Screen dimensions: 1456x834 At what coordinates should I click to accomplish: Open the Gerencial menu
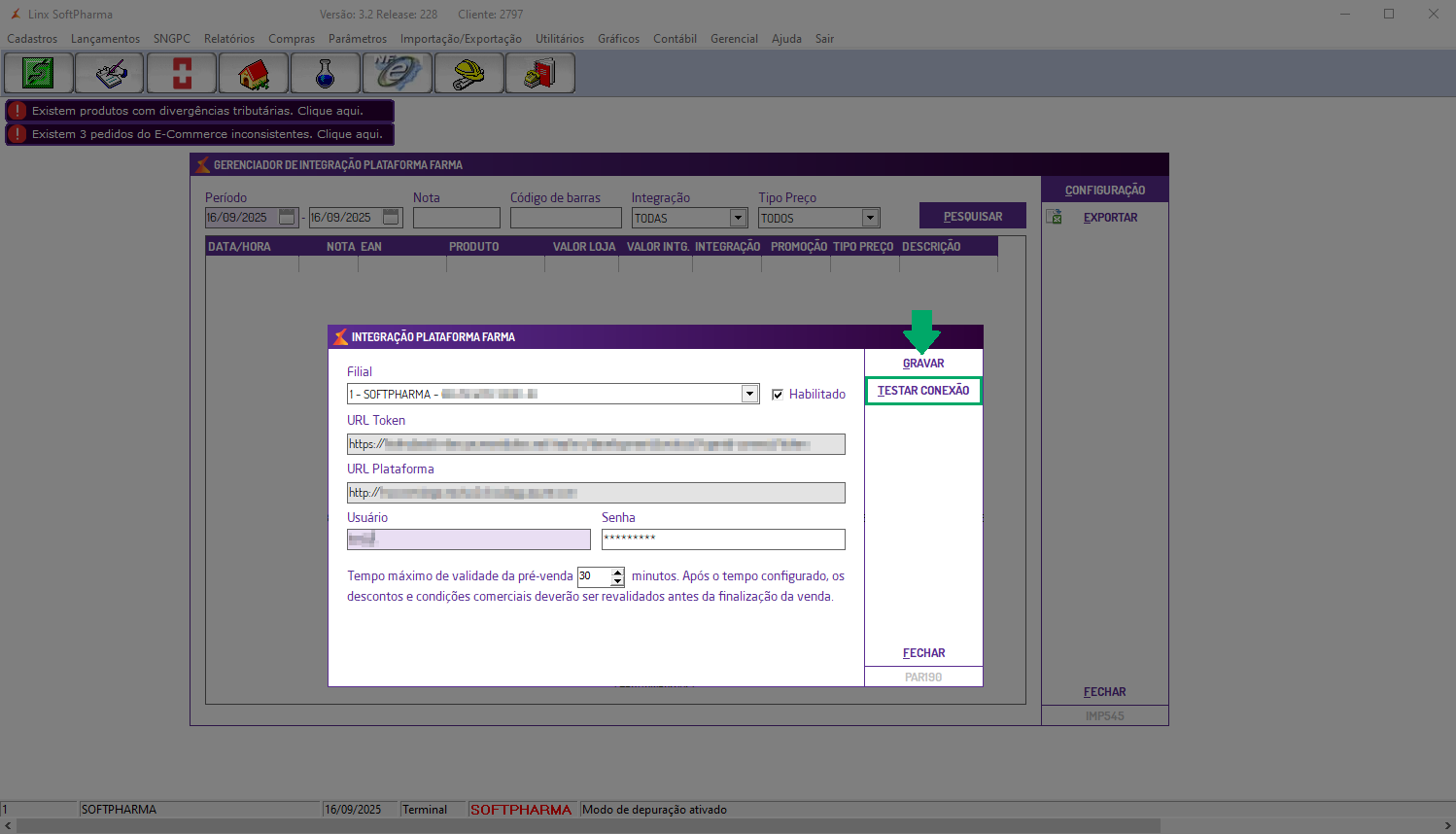point(734,39)
